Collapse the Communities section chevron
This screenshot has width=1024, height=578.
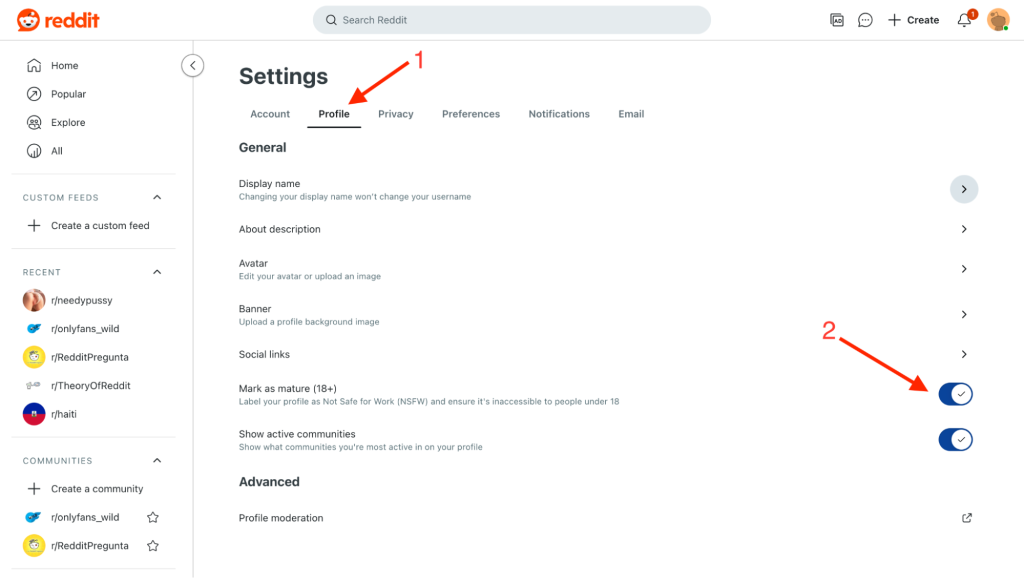(x=157, y=460)
